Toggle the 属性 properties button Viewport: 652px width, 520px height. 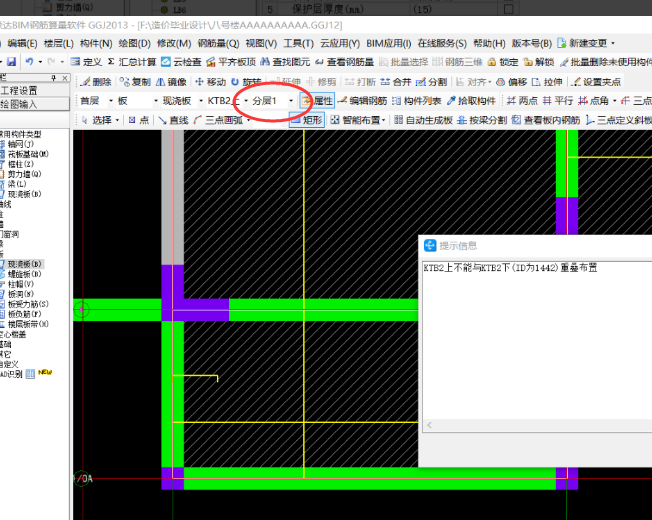(x=317, y=101)
